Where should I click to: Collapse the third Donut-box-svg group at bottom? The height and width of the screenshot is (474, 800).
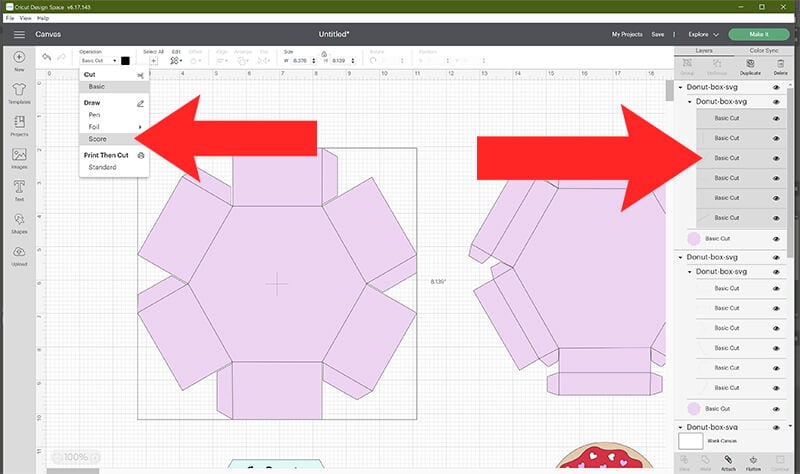tap(681, 427)
